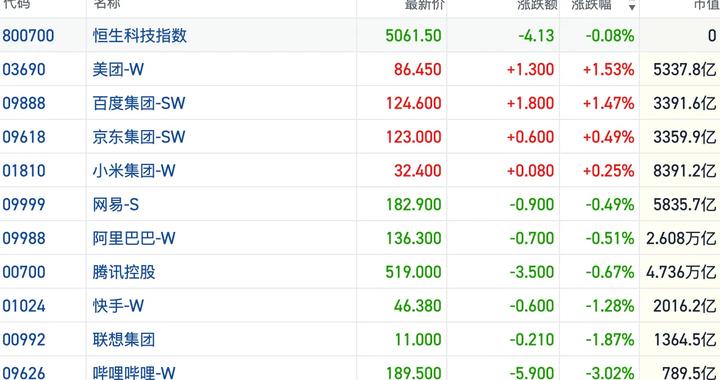Image resolution: width=720 pixels, height=380 pixels.
Task: Select price 32.400
Action: 417,171
